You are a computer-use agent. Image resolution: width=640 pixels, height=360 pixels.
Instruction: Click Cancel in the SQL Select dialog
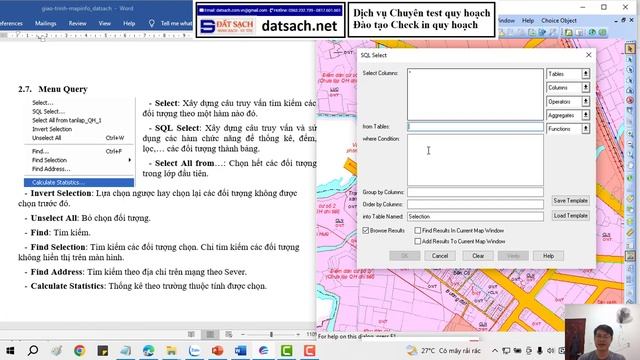[440, 256]
